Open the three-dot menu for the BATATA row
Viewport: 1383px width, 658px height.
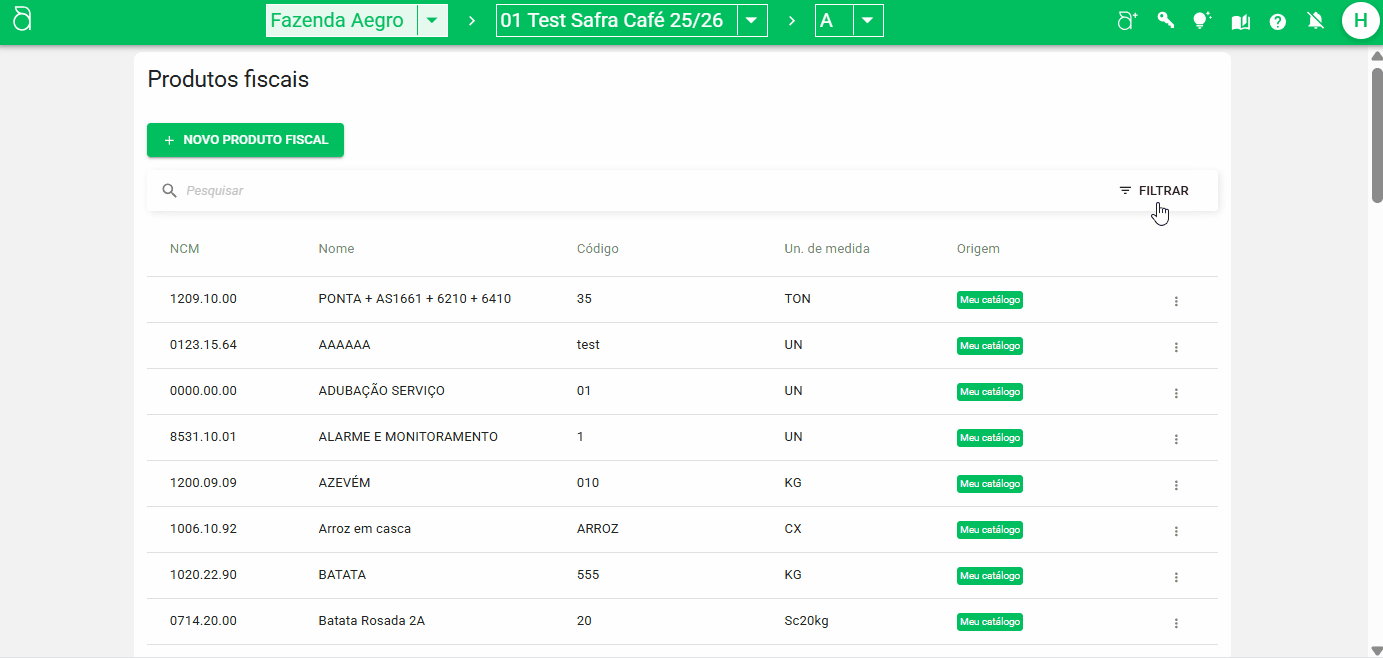point(1176,576)
